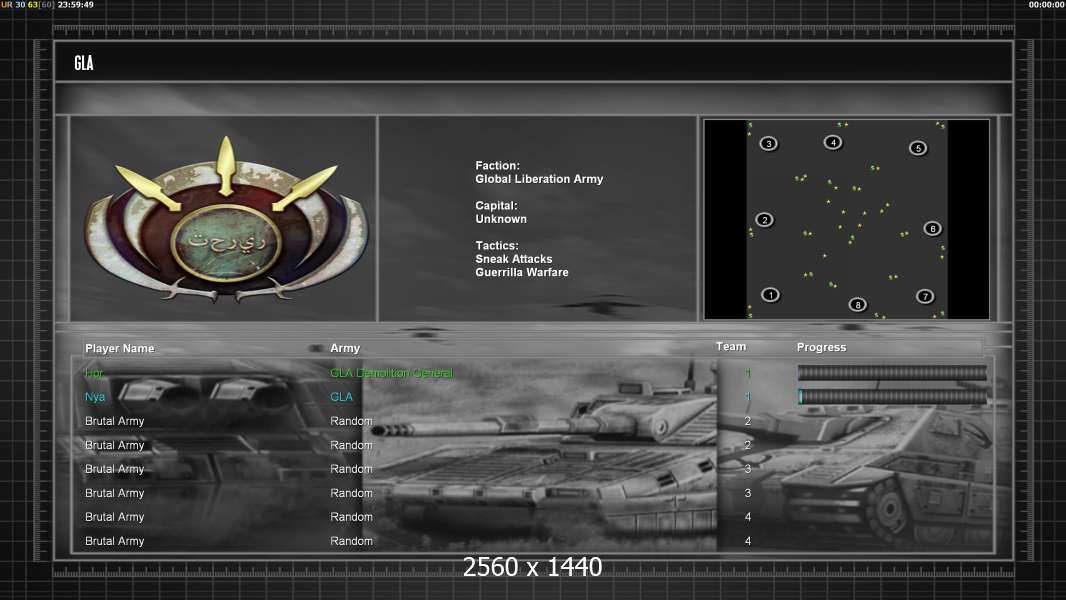Click start position marker 3 on minimap
The height and width of the screenshot is (600, 1066).
click(769, 143)
